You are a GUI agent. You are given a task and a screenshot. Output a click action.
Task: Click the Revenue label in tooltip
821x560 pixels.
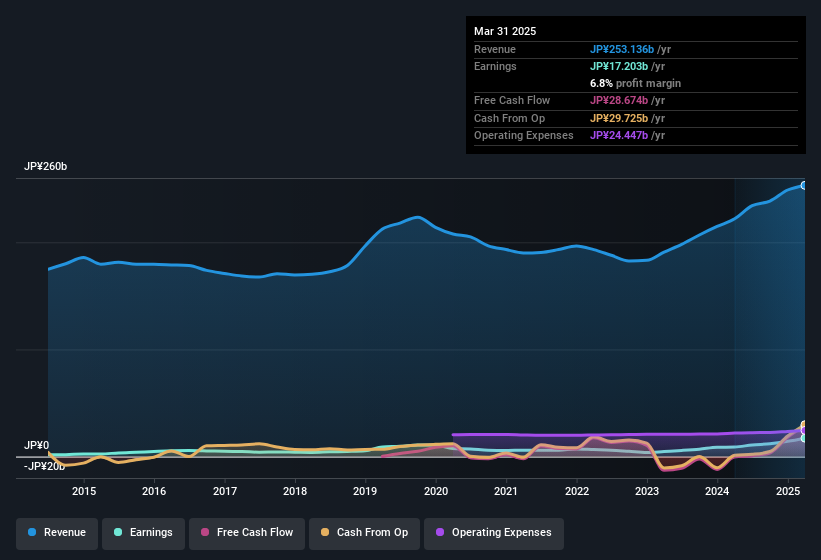tap(495, 49)
